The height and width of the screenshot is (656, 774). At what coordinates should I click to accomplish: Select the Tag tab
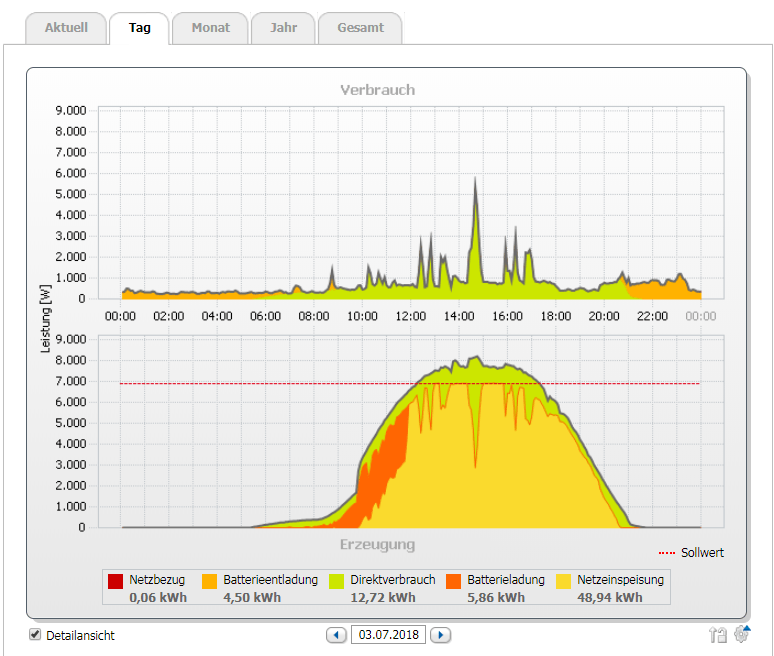(x=140, y=28)
